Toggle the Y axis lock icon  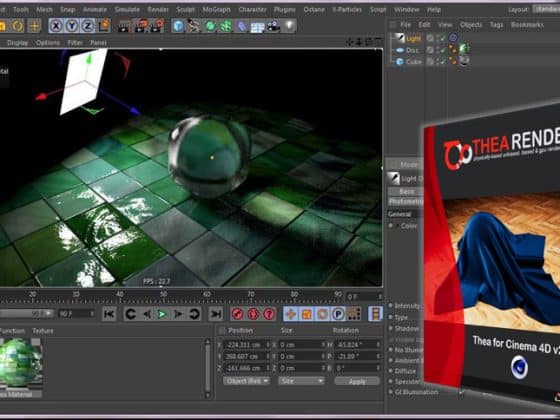(72, 26)
